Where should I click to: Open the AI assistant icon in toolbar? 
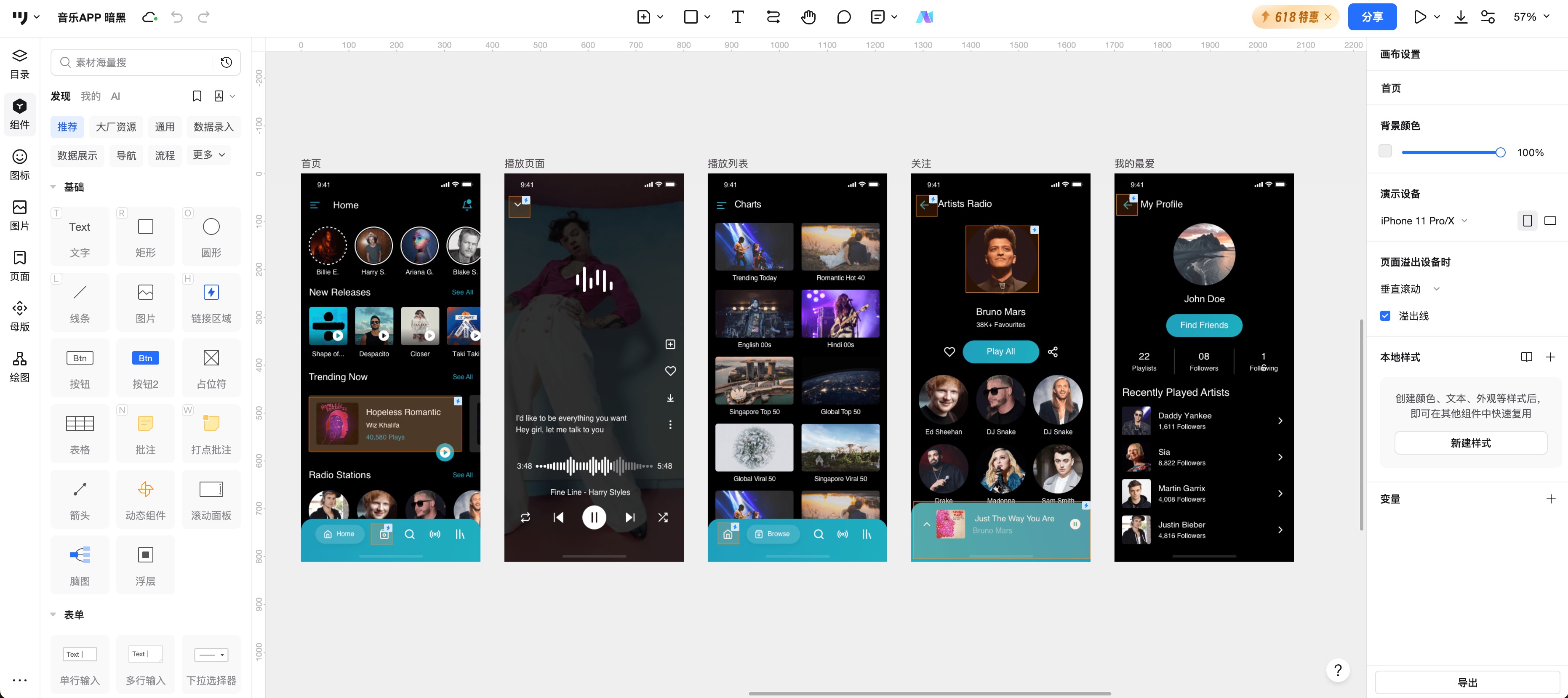tap(924, 17)
